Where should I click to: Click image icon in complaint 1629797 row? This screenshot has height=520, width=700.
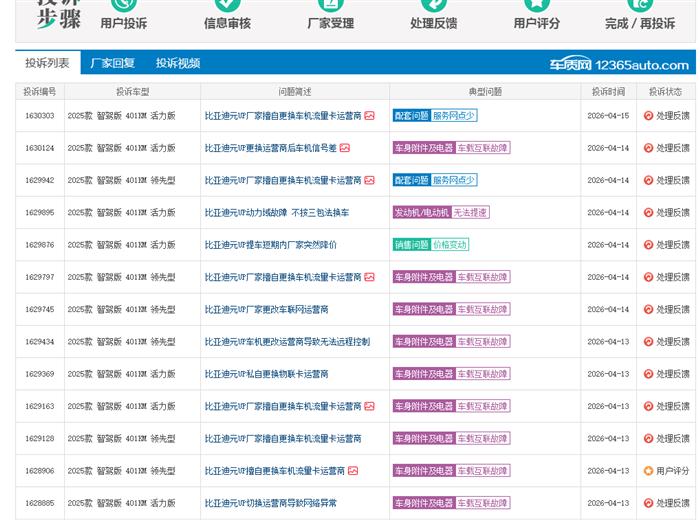click(369, 277)
